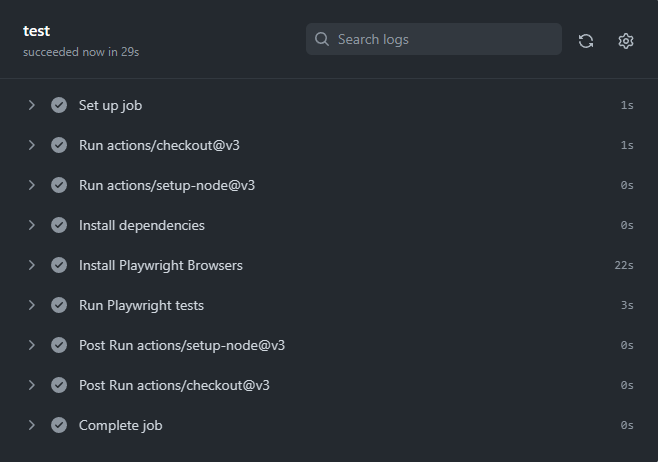Open the log settings gear icon
This screenshot has width=658, height=462.
click(x=626, y=41)
